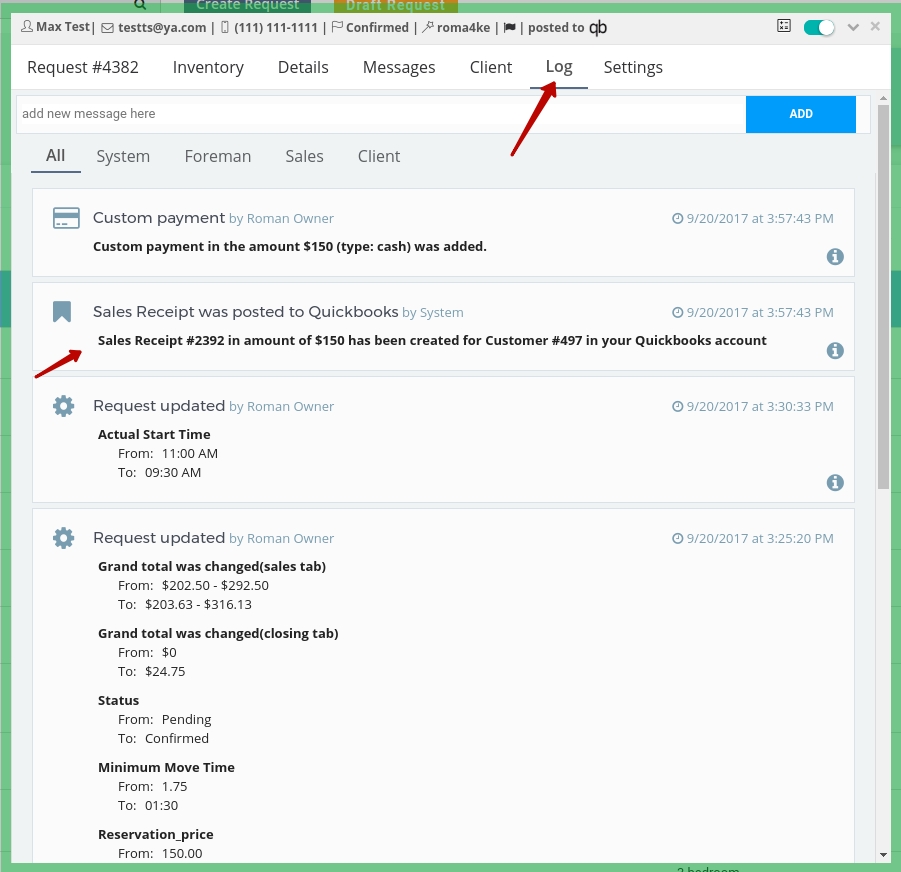The height and width of the screenshot is (872, 901).
Task: Click 'Grand total was changed(closing tab)' heading
Action: pos(218,633)
